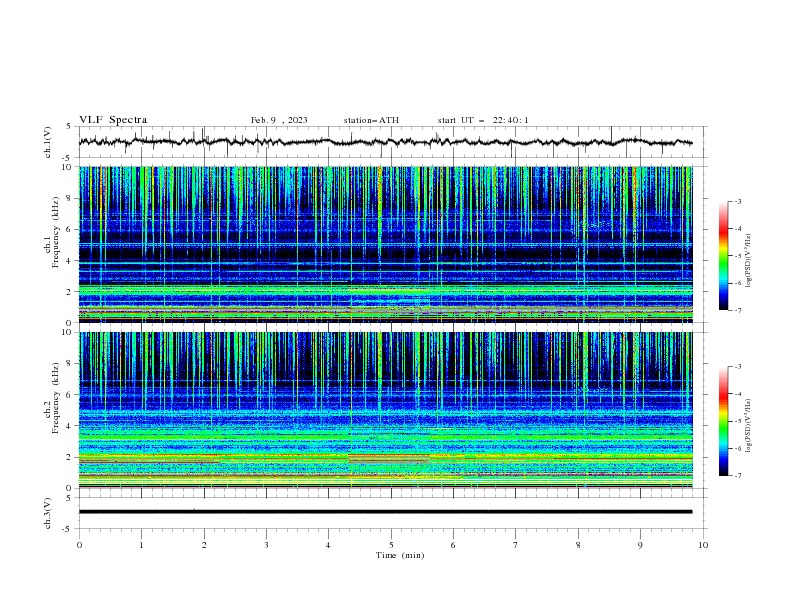Click the "4" kHz tick on ch.2 axis
The image size is (792, 612).
70,426
